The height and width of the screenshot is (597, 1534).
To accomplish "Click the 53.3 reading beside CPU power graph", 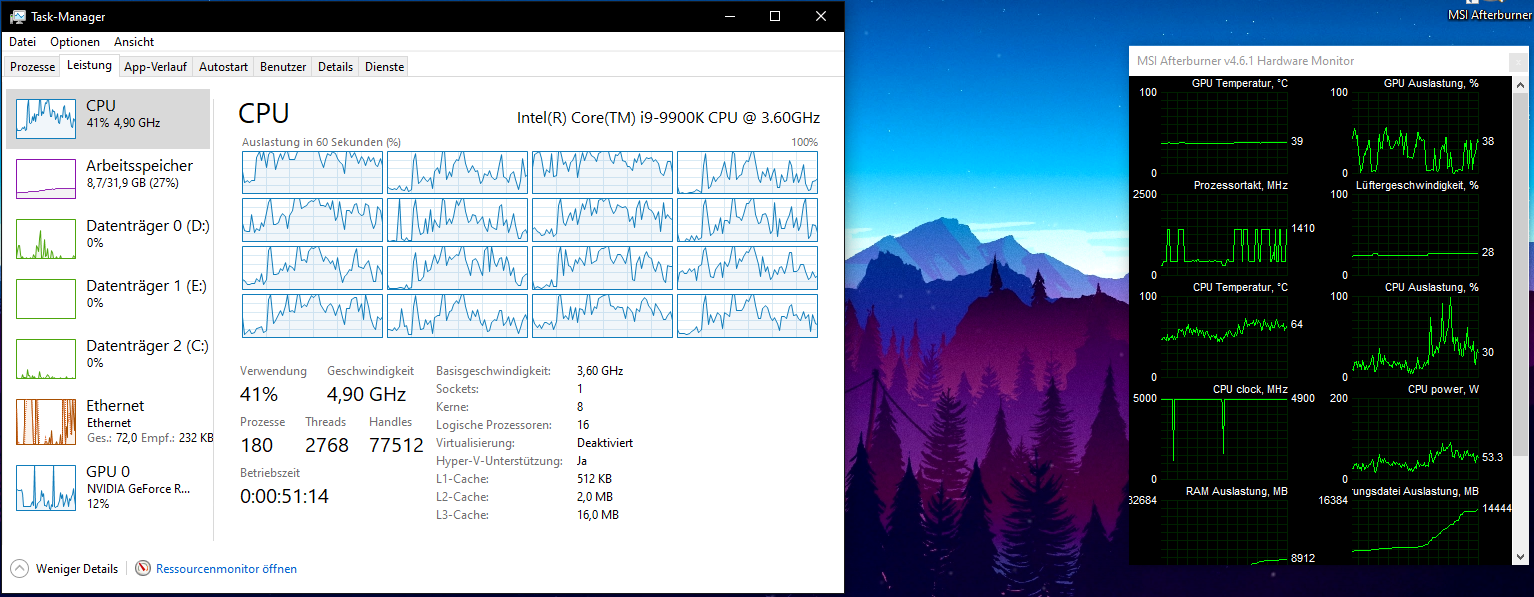I will coord(1492,457).
